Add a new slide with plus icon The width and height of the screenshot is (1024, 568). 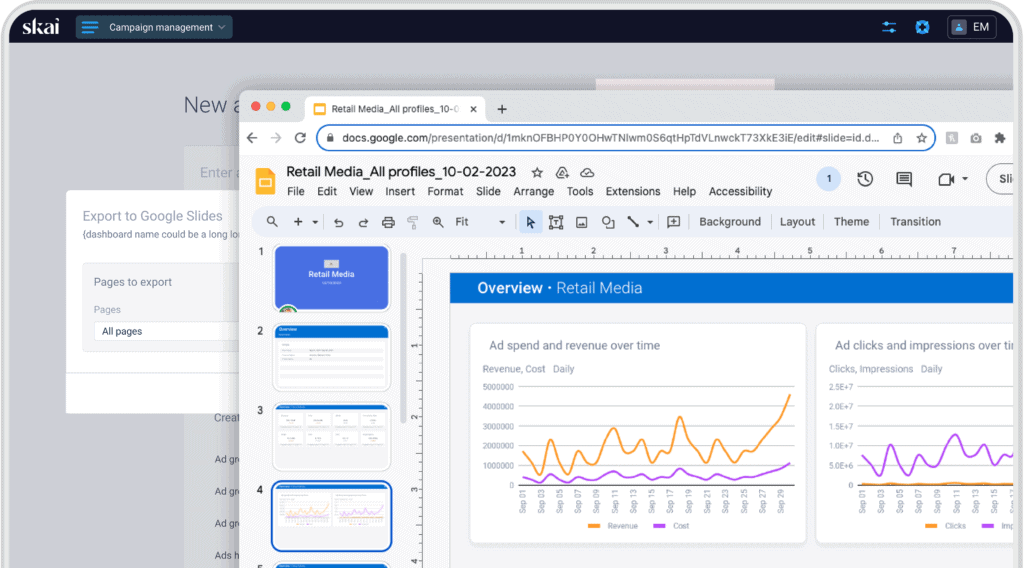(298, 222)
